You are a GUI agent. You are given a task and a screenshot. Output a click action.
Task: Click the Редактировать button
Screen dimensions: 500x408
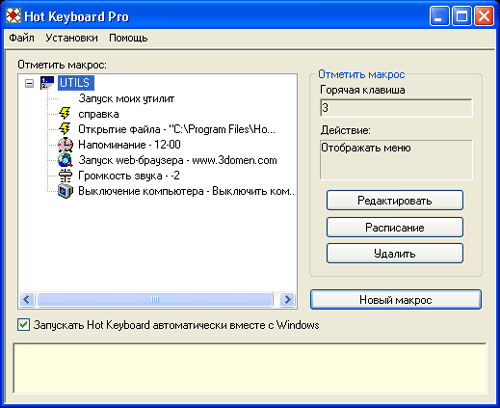pos(395,200)
